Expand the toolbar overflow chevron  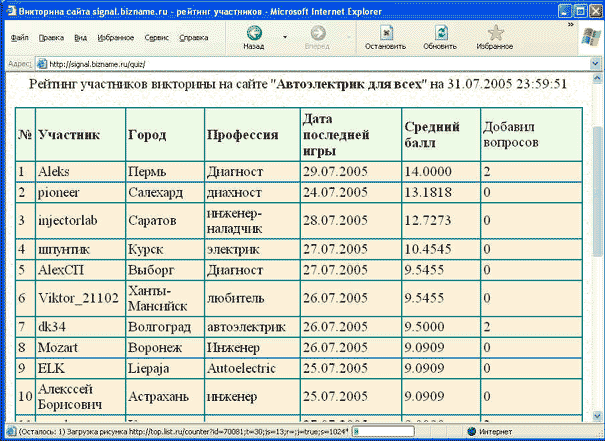571,25
